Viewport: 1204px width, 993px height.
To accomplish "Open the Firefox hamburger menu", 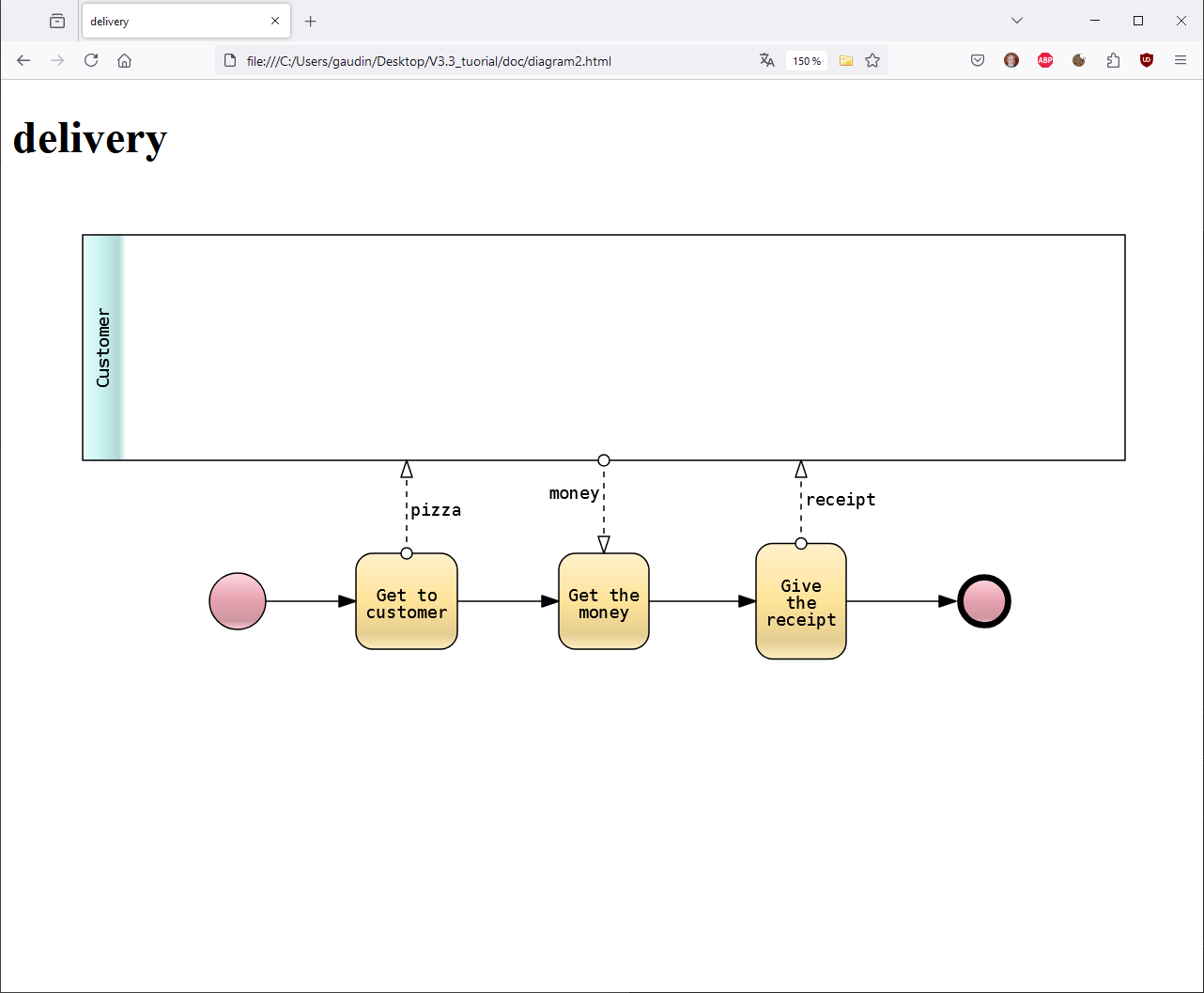I will 1181,61.
